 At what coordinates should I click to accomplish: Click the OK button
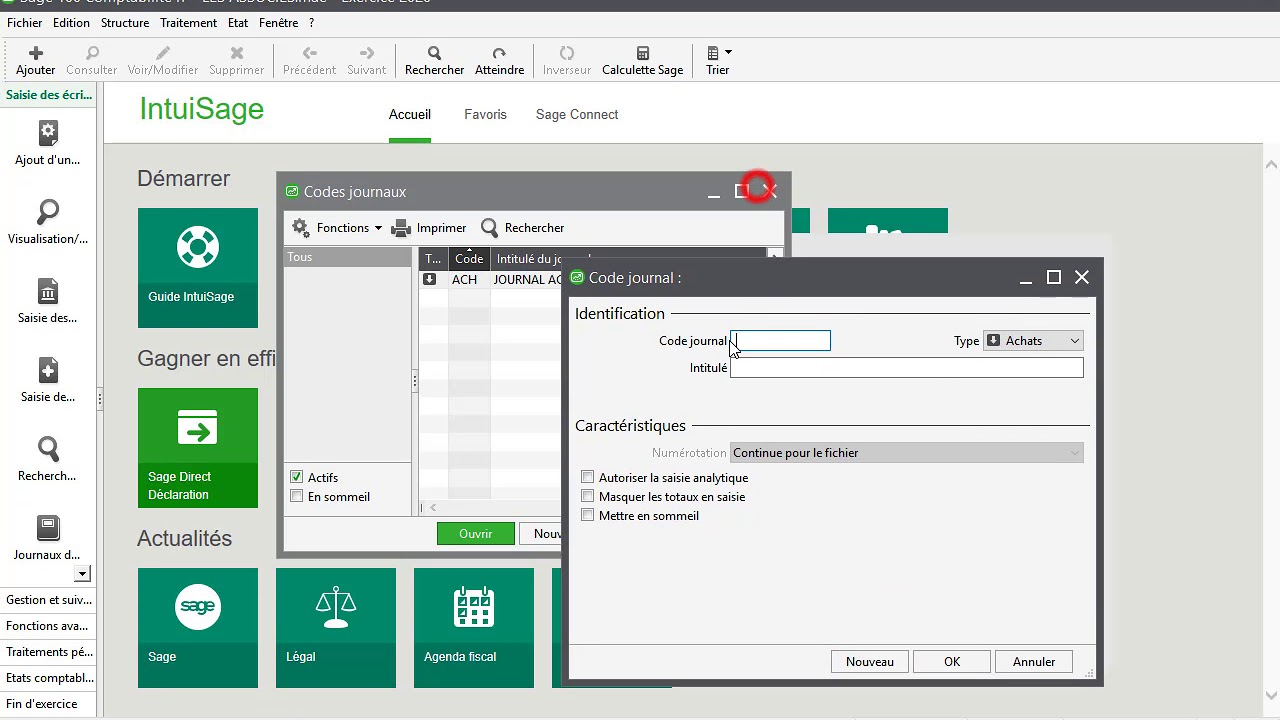click(x=952, y=662)
